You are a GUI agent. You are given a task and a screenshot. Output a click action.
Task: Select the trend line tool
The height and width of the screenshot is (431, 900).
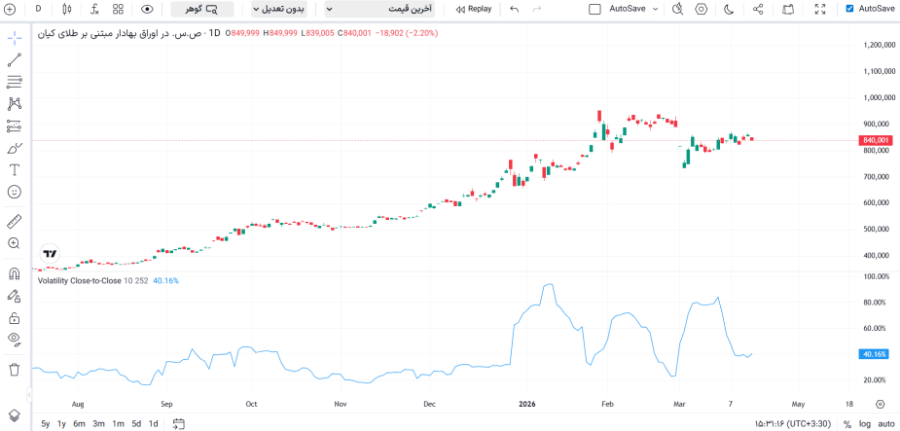(x=14, y=60)
